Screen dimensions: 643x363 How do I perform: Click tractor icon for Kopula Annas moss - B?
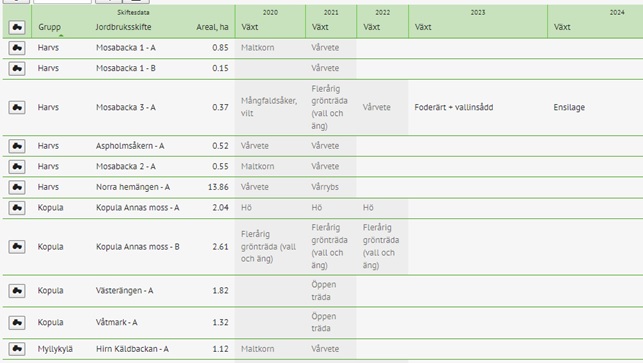17,247
